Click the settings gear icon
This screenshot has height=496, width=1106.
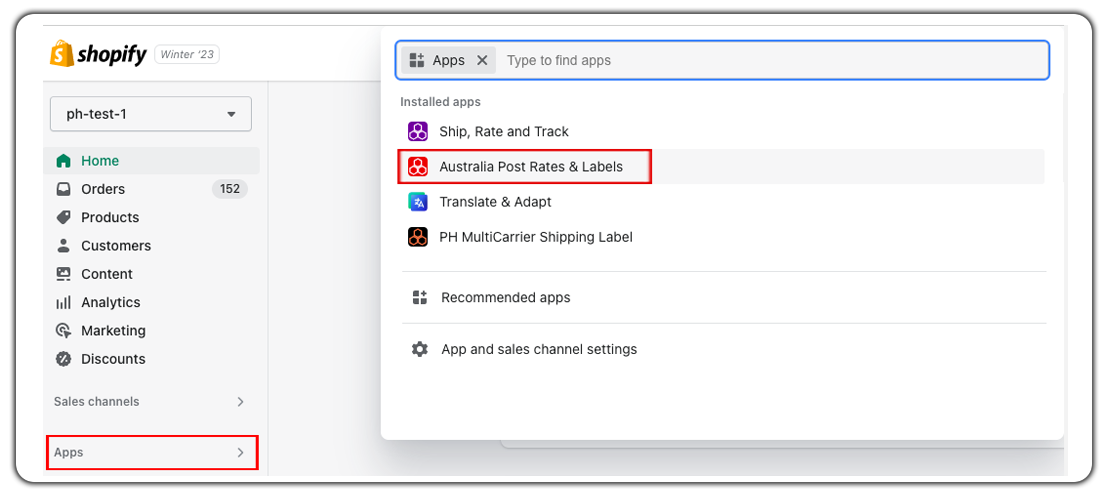pyautogui.click(x=420, y=349)
